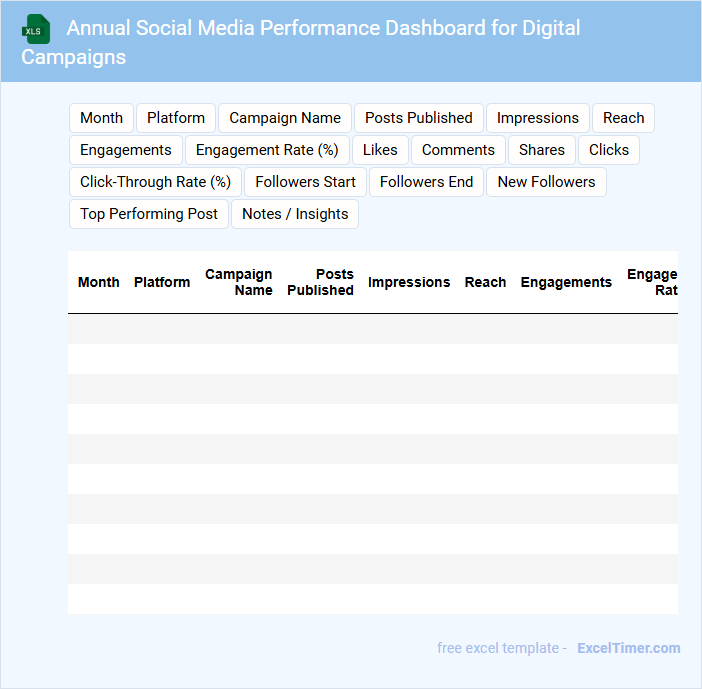Click the first empty table row

pos(372,329)
